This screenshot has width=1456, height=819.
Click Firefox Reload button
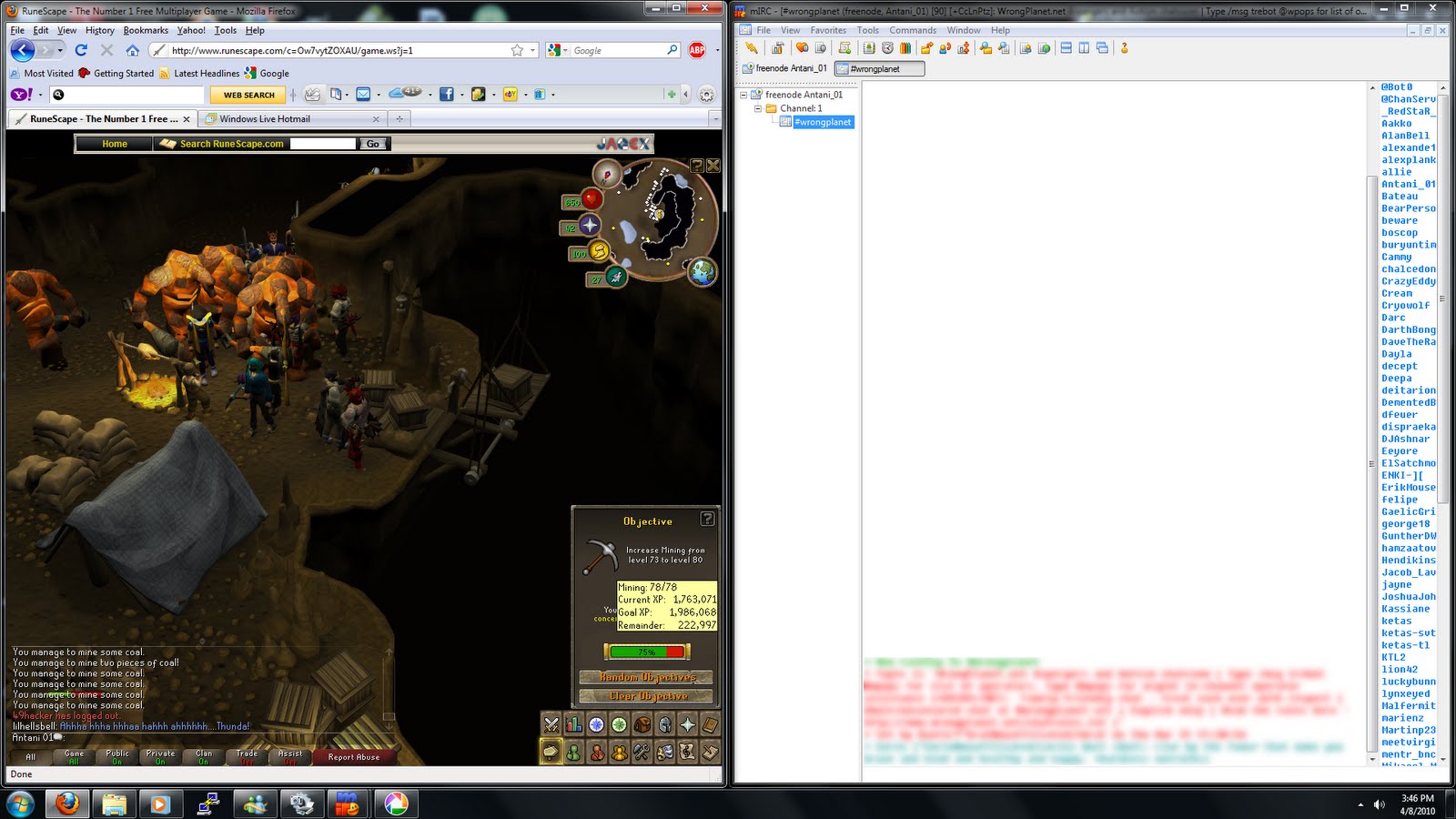coord(81,50)
